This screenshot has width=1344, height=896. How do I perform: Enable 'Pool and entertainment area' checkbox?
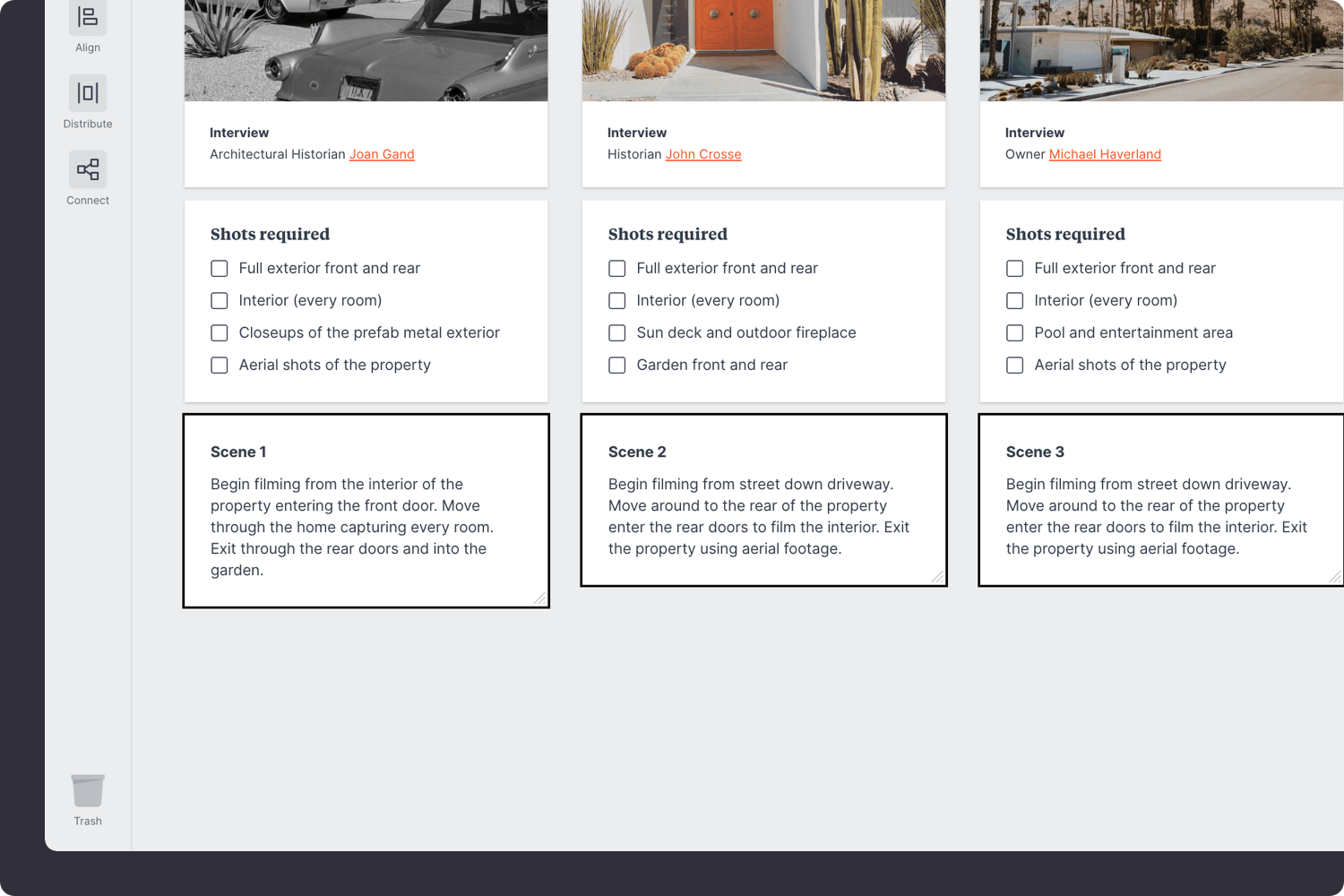click(1015, 333)
